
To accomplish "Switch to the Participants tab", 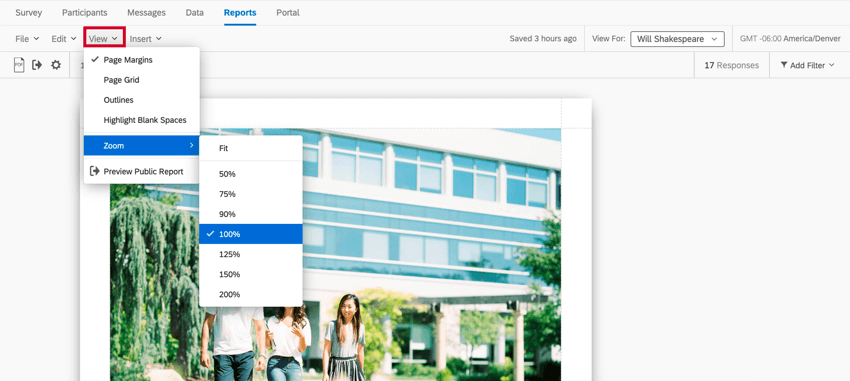I will coord(85,12).
